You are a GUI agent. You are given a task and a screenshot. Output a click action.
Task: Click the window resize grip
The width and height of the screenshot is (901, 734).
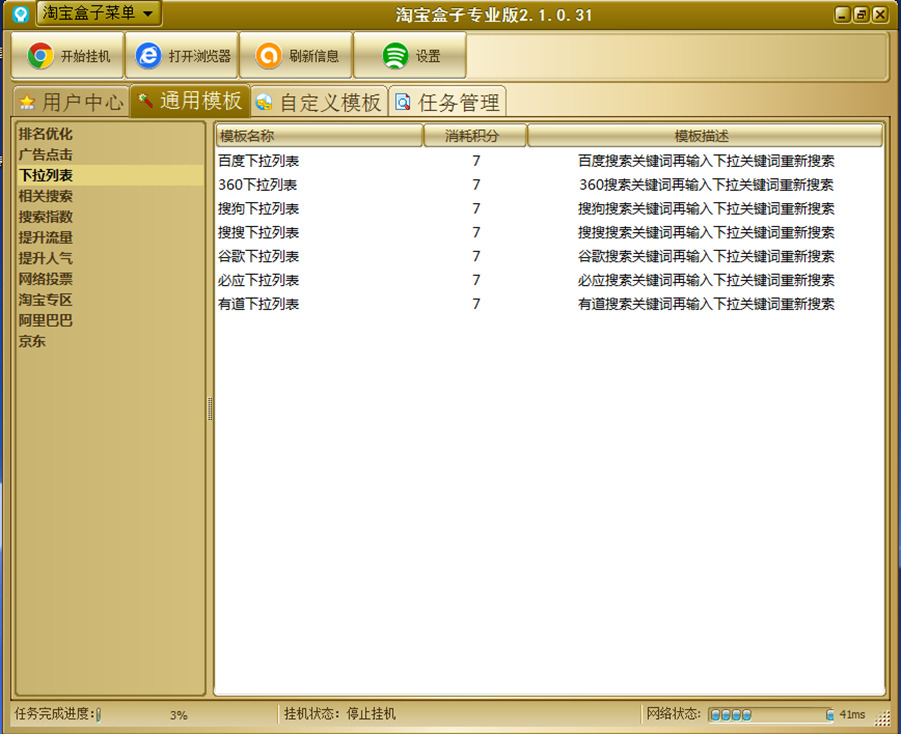tap(882, 717)
